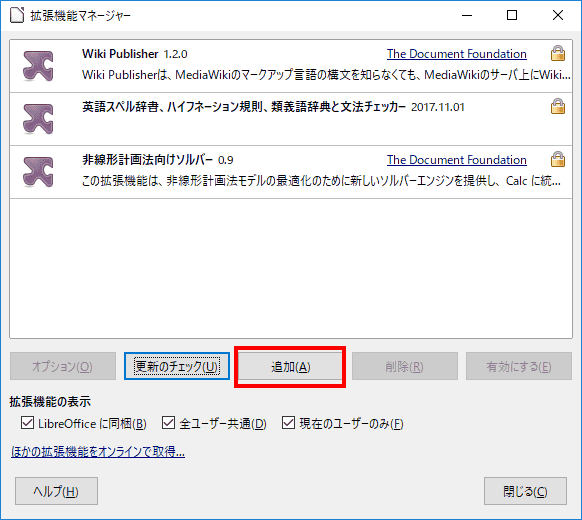Toggle the 現在のユーザーのみ(F) checkbox
The image size is (582, 520).
[288, 423]
